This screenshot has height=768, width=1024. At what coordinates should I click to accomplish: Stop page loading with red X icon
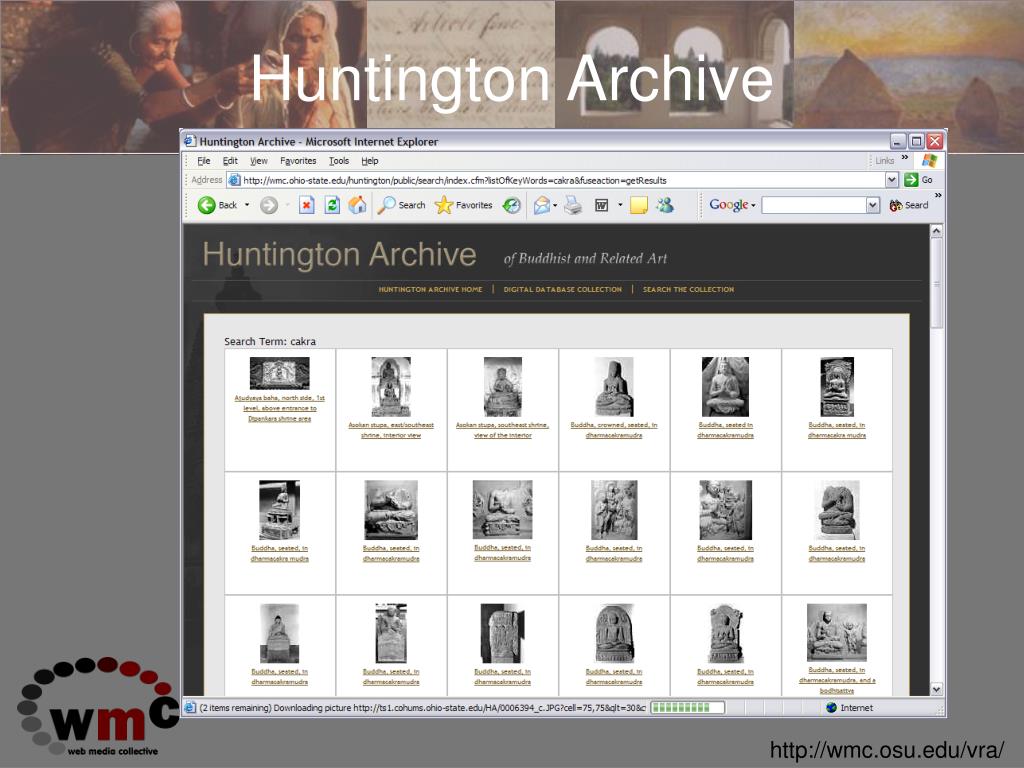coord(306,205)
